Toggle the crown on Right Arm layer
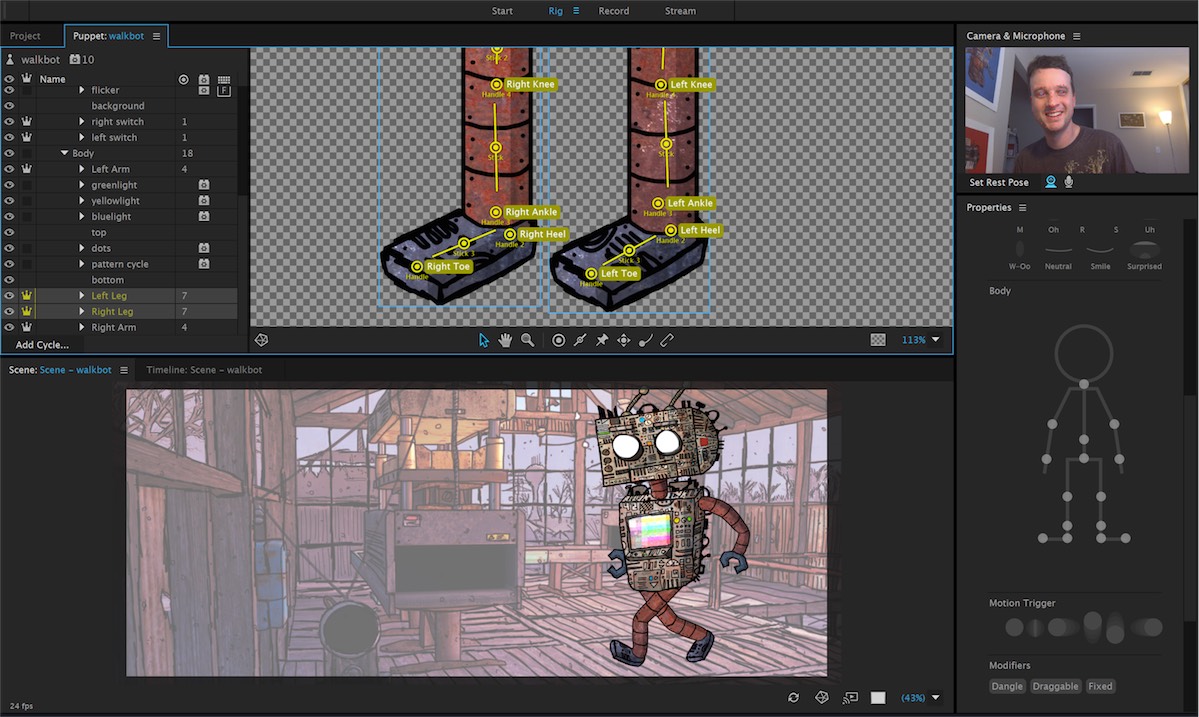Screen dimensions: 1199x717 pos(27,327)
